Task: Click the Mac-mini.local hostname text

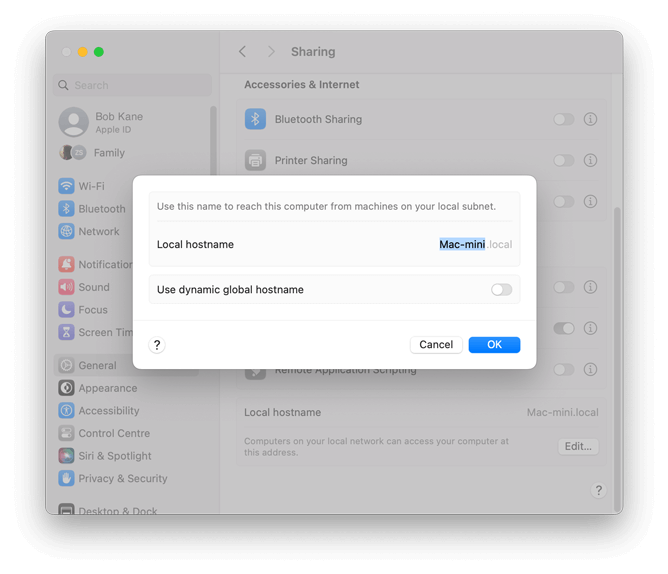Action: [562, 412]
